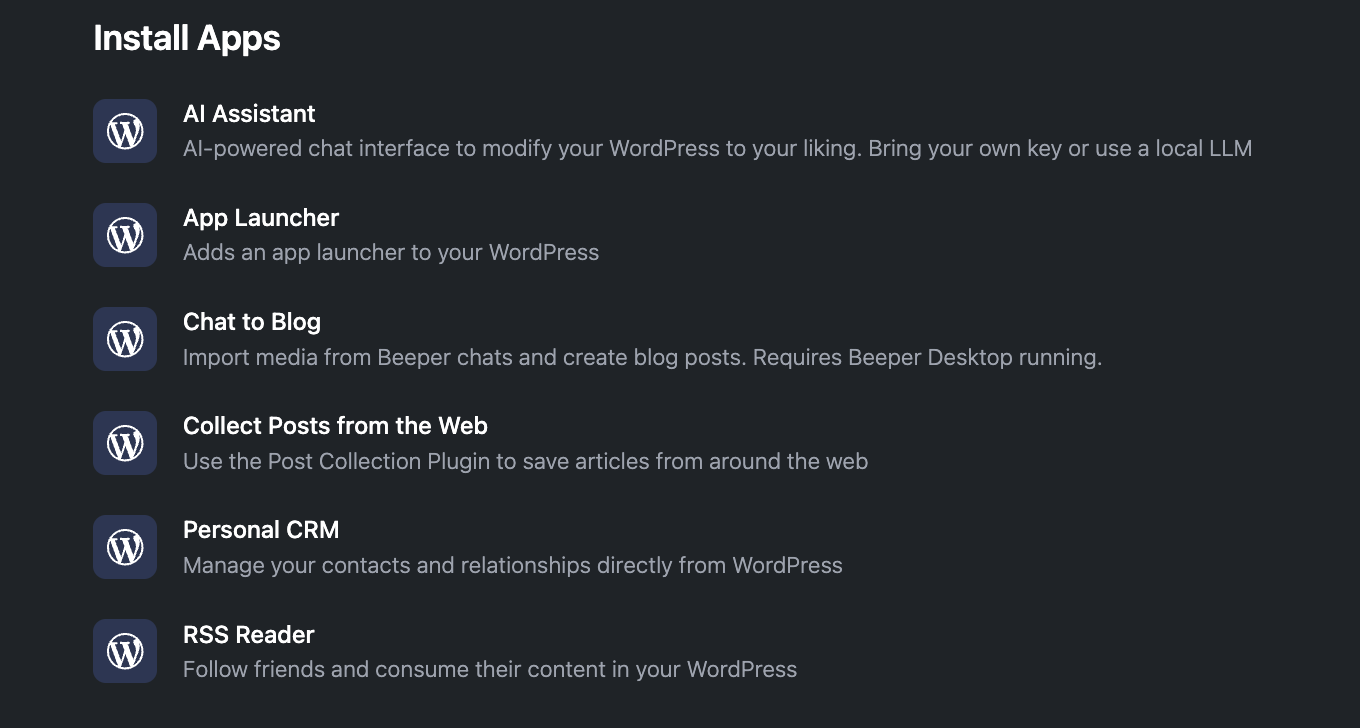
Task: Click the Collect Posts from the Web icon
Action: click(x=124, y=443)
